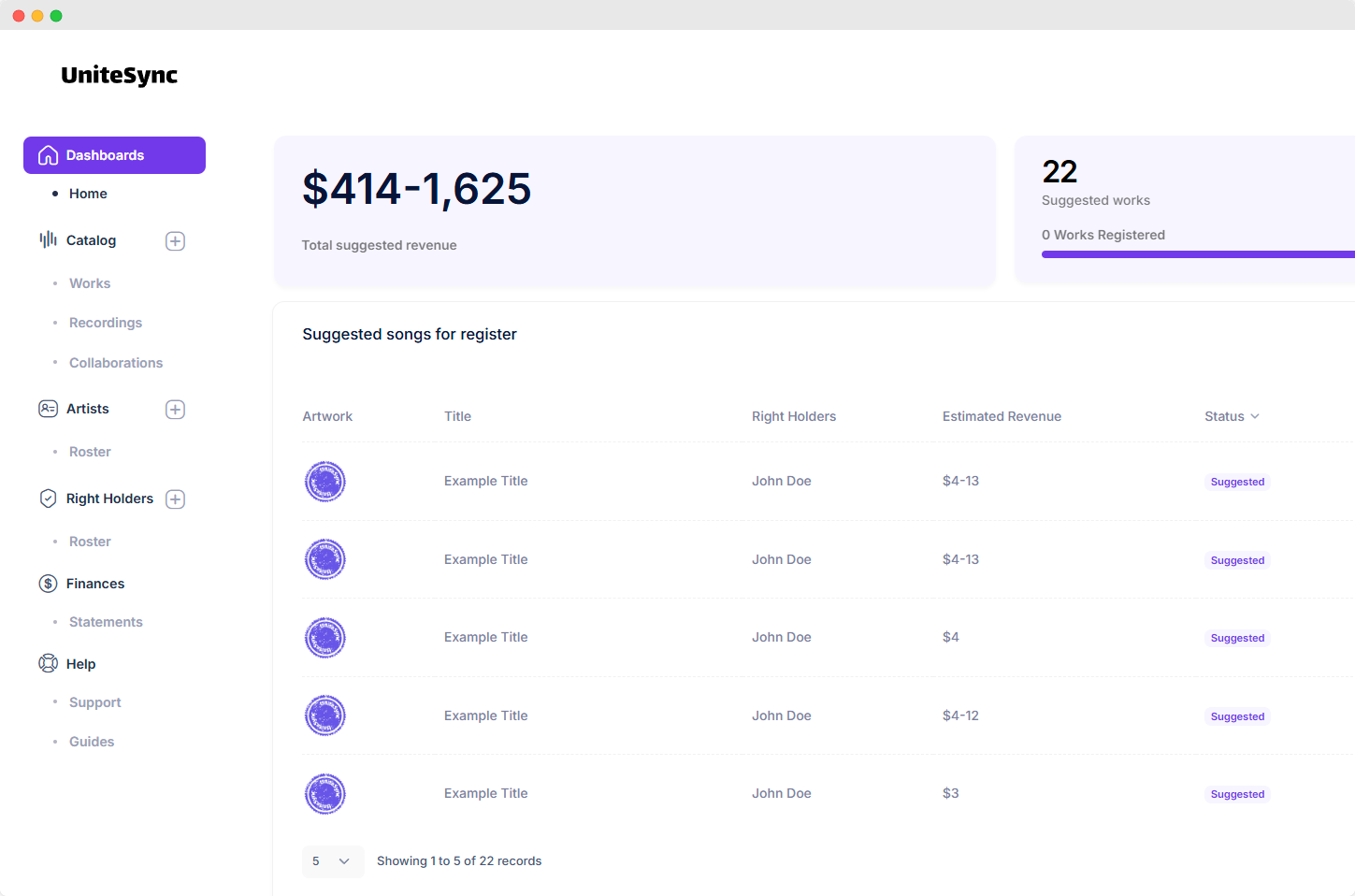Click the Artists sidebar icon
The image size is (1355, 896).
point(48,409)
